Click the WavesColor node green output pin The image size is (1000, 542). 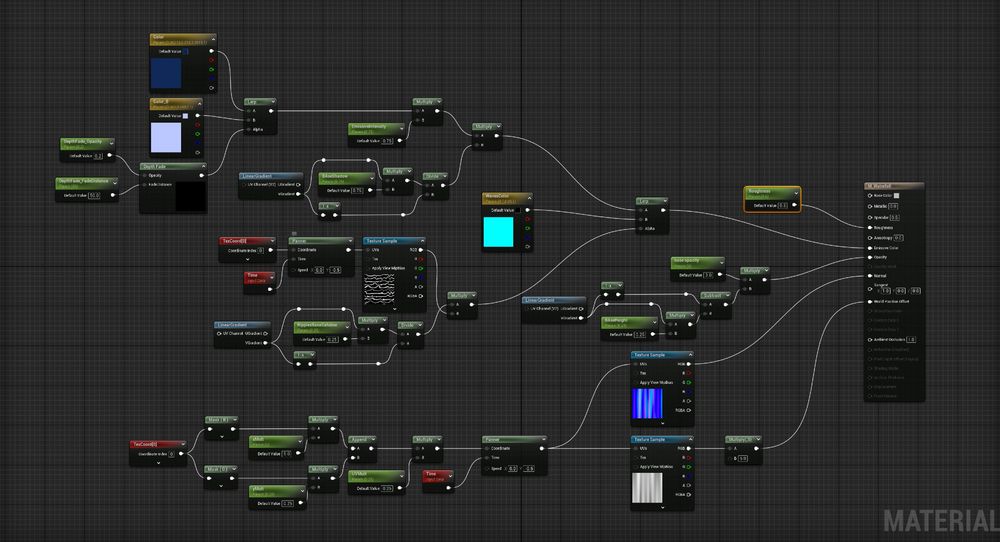click(x=527, y=228)
